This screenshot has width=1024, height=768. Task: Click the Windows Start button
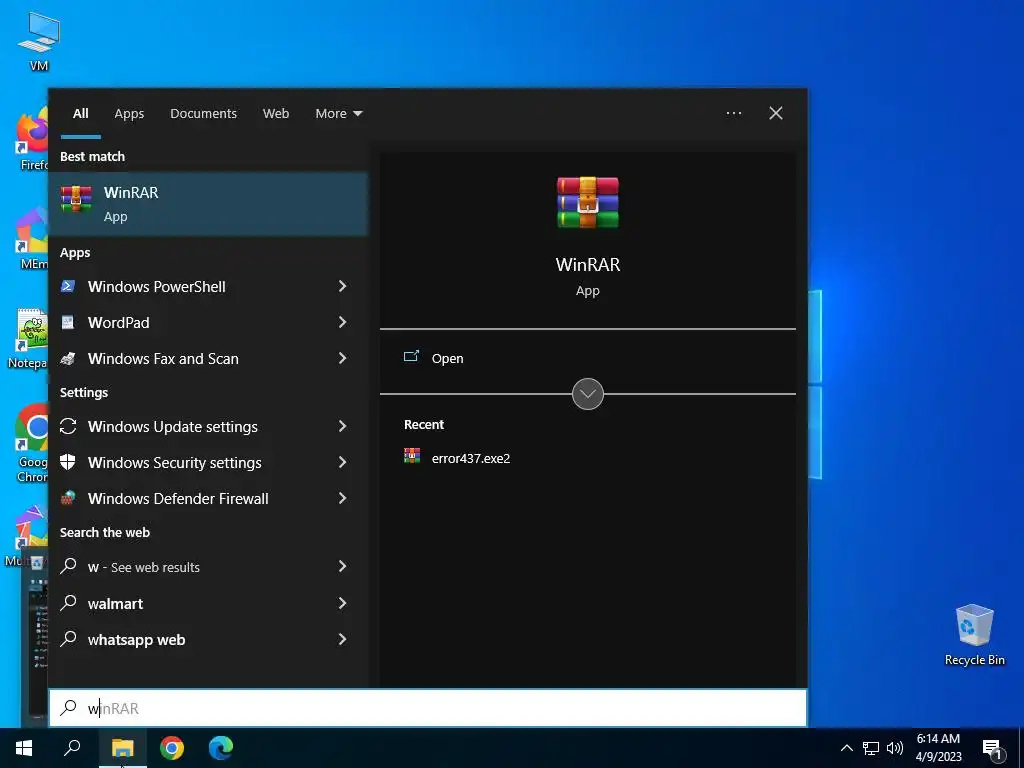tap(24, 748)
